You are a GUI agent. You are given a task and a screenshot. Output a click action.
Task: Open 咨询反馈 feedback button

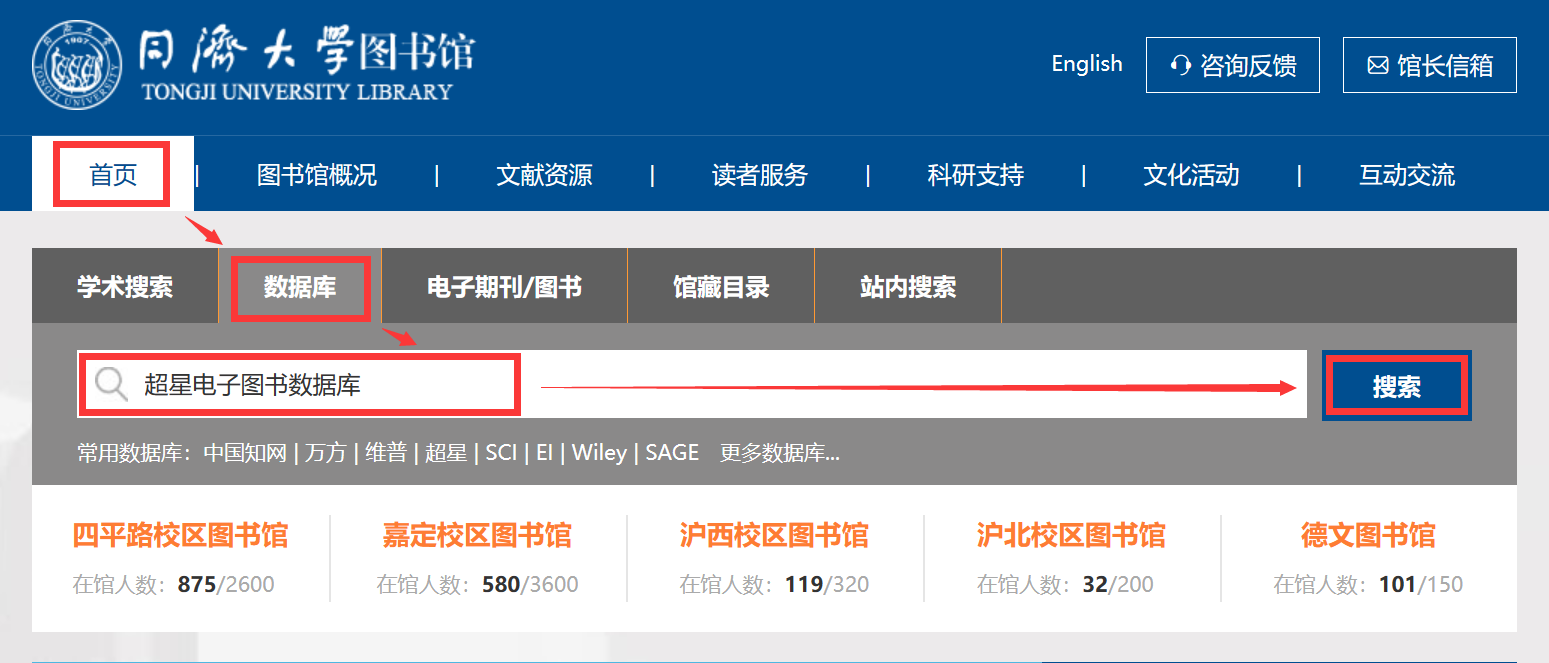point(1233,65)
